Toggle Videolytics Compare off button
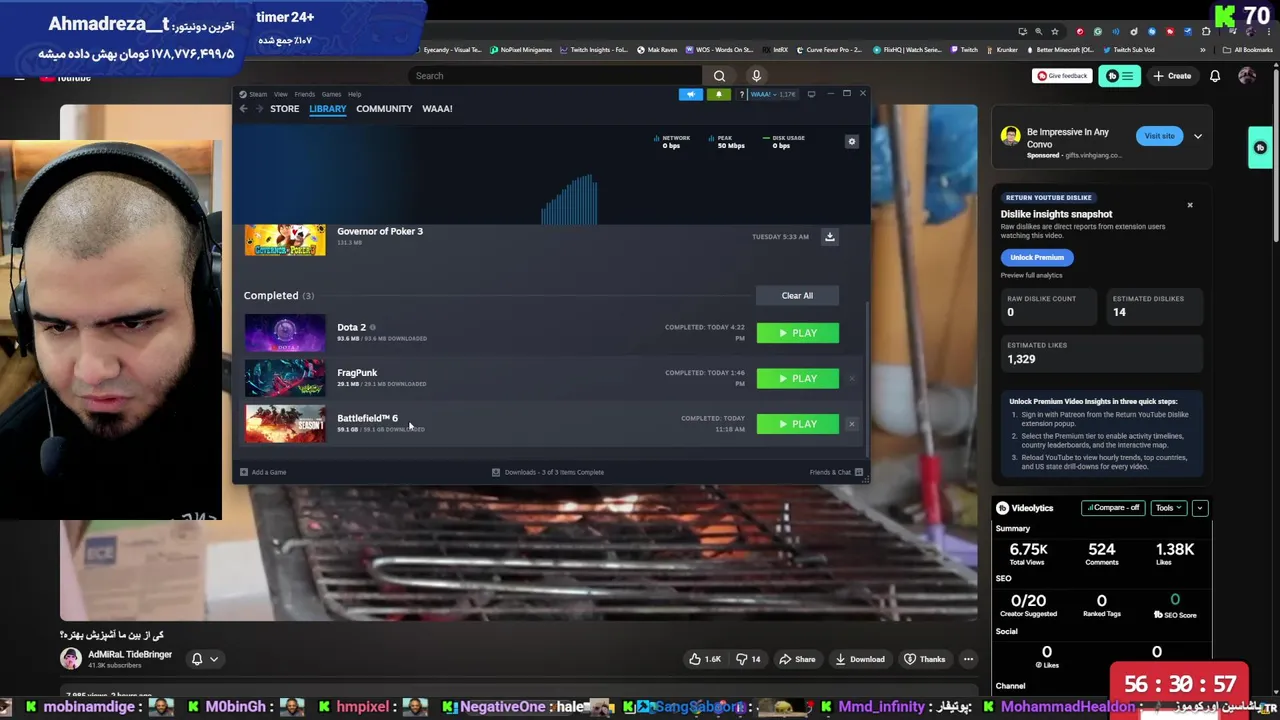Image resolution: width=1280 pixels, height=720 pixels. pos(1114,508)
